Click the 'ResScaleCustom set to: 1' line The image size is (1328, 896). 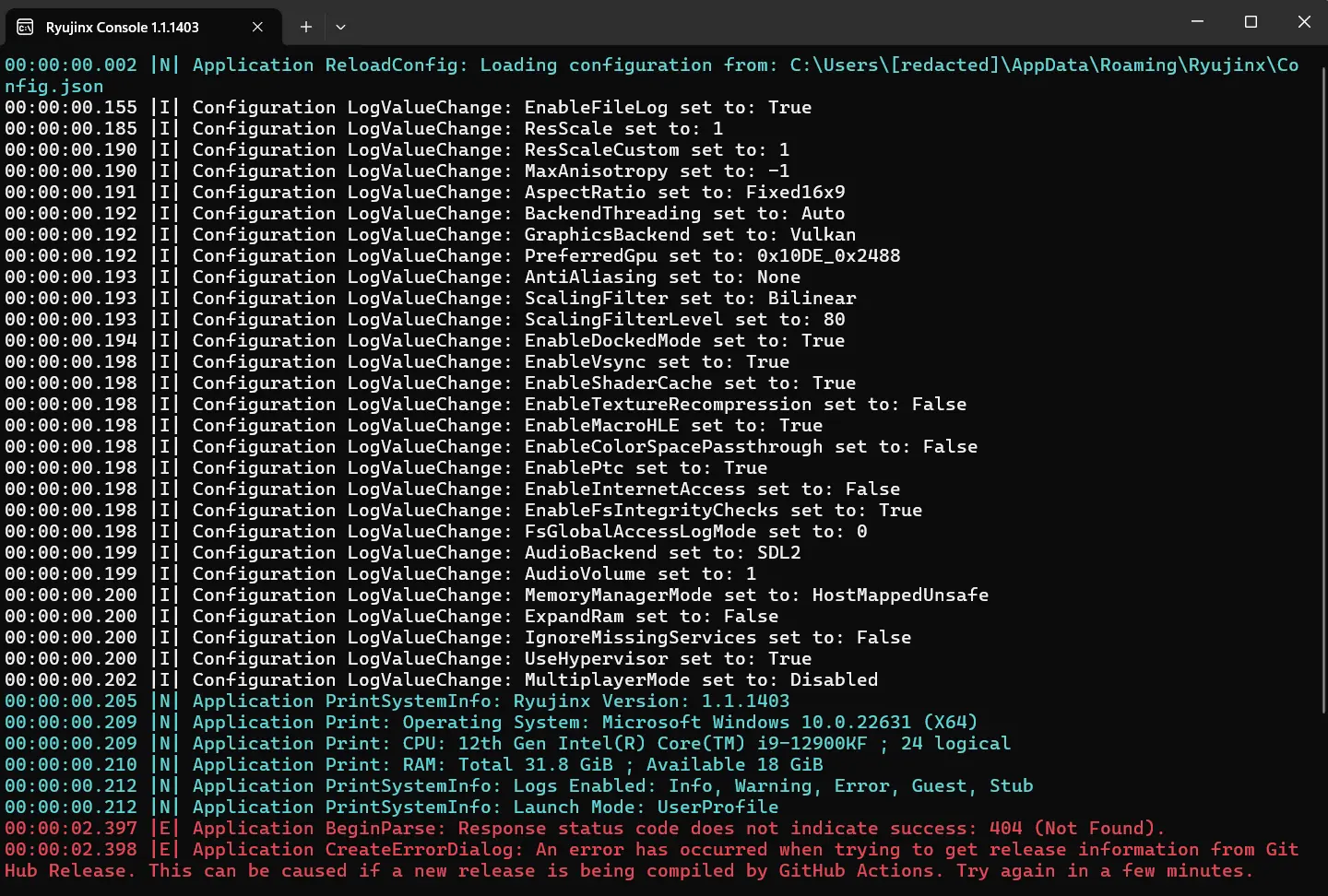point(397,149)
